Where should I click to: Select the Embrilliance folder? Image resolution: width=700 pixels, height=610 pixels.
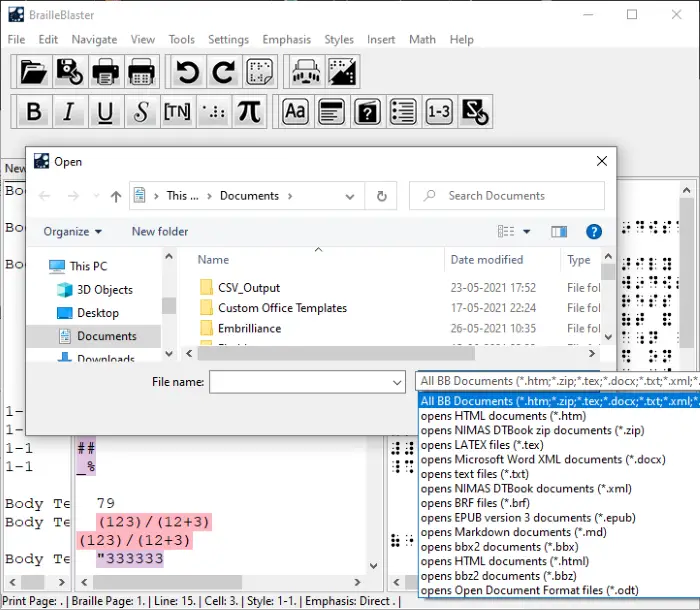click(250, 329)
